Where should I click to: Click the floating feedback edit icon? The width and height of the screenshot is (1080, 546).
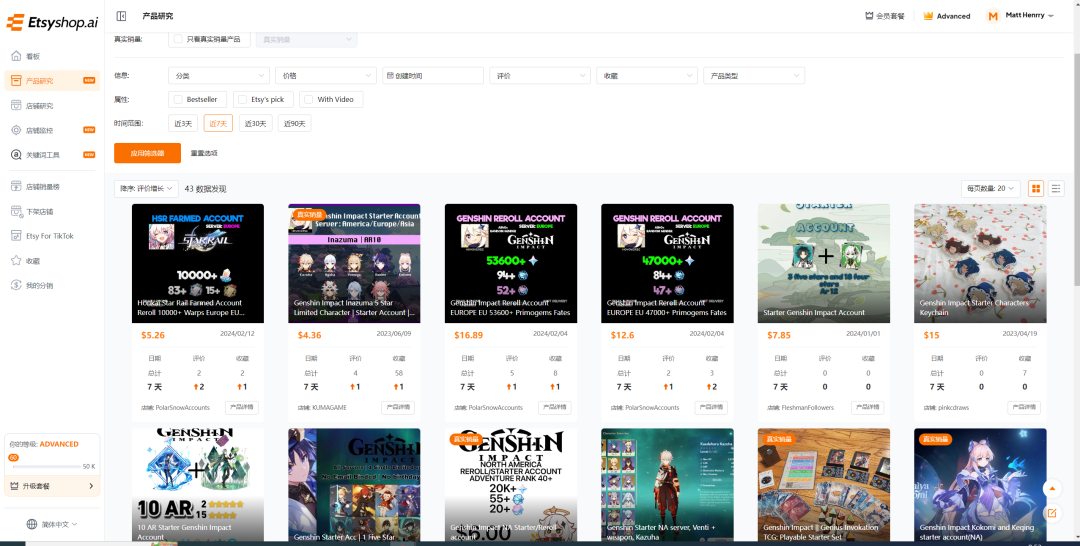pyautogui.click(x=1052, y=513)
